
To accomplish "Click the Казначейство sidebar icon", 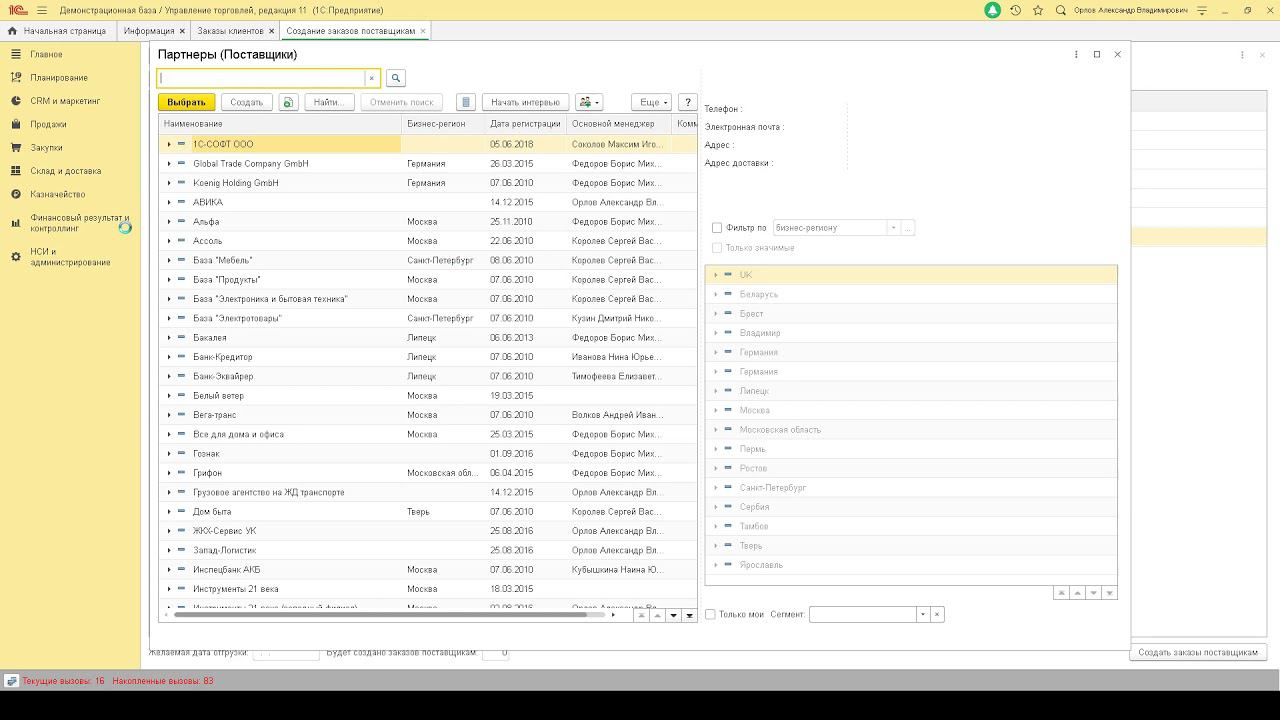I will click(x=16, y=194).
